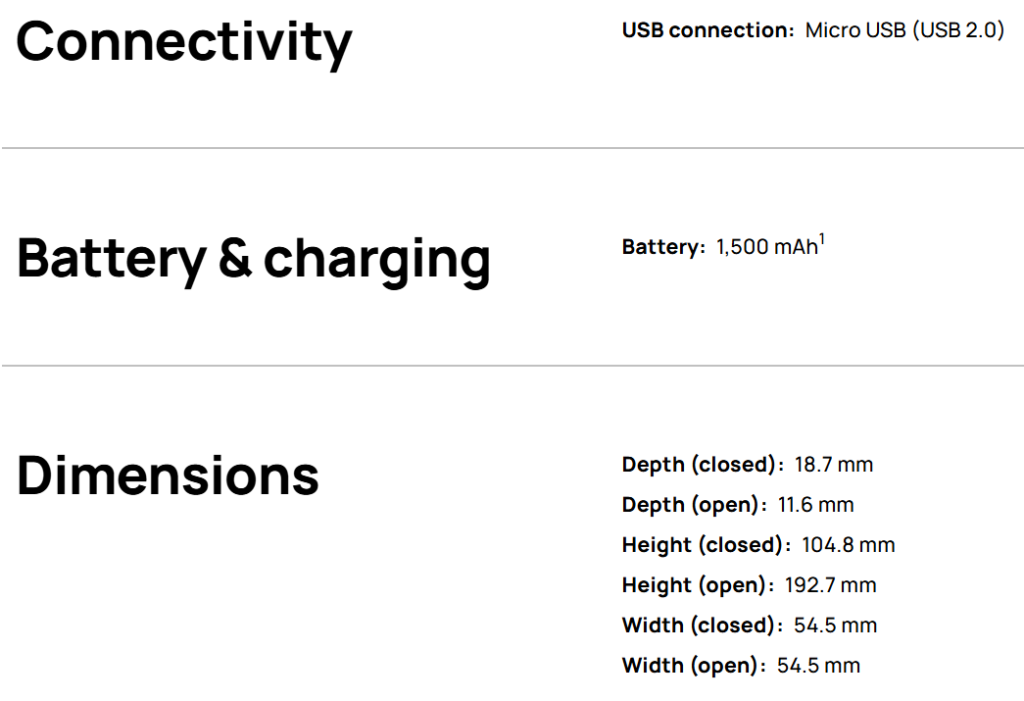Click the Width (closed) label
This screenshot has width=1024, height=701.
(x=698, y=625)
